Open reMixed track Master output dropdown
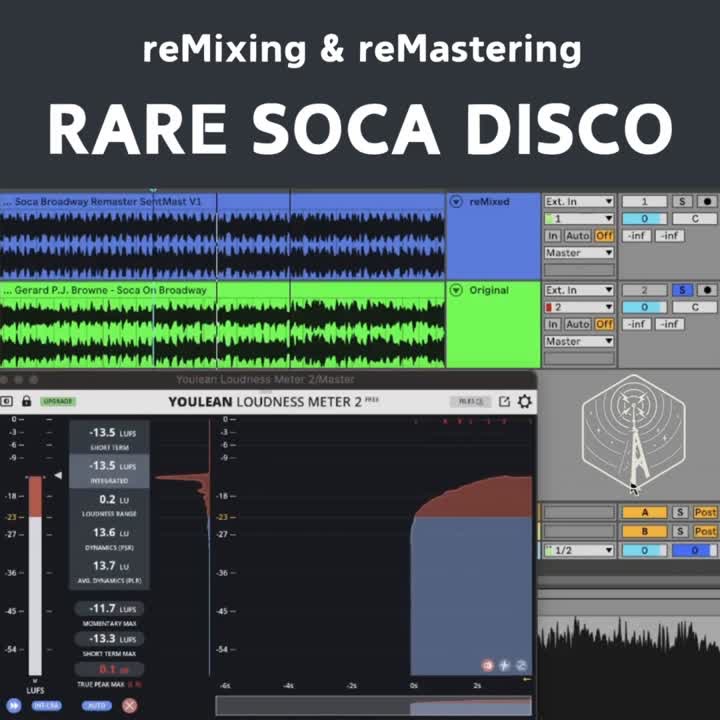 tap(579, 253)
